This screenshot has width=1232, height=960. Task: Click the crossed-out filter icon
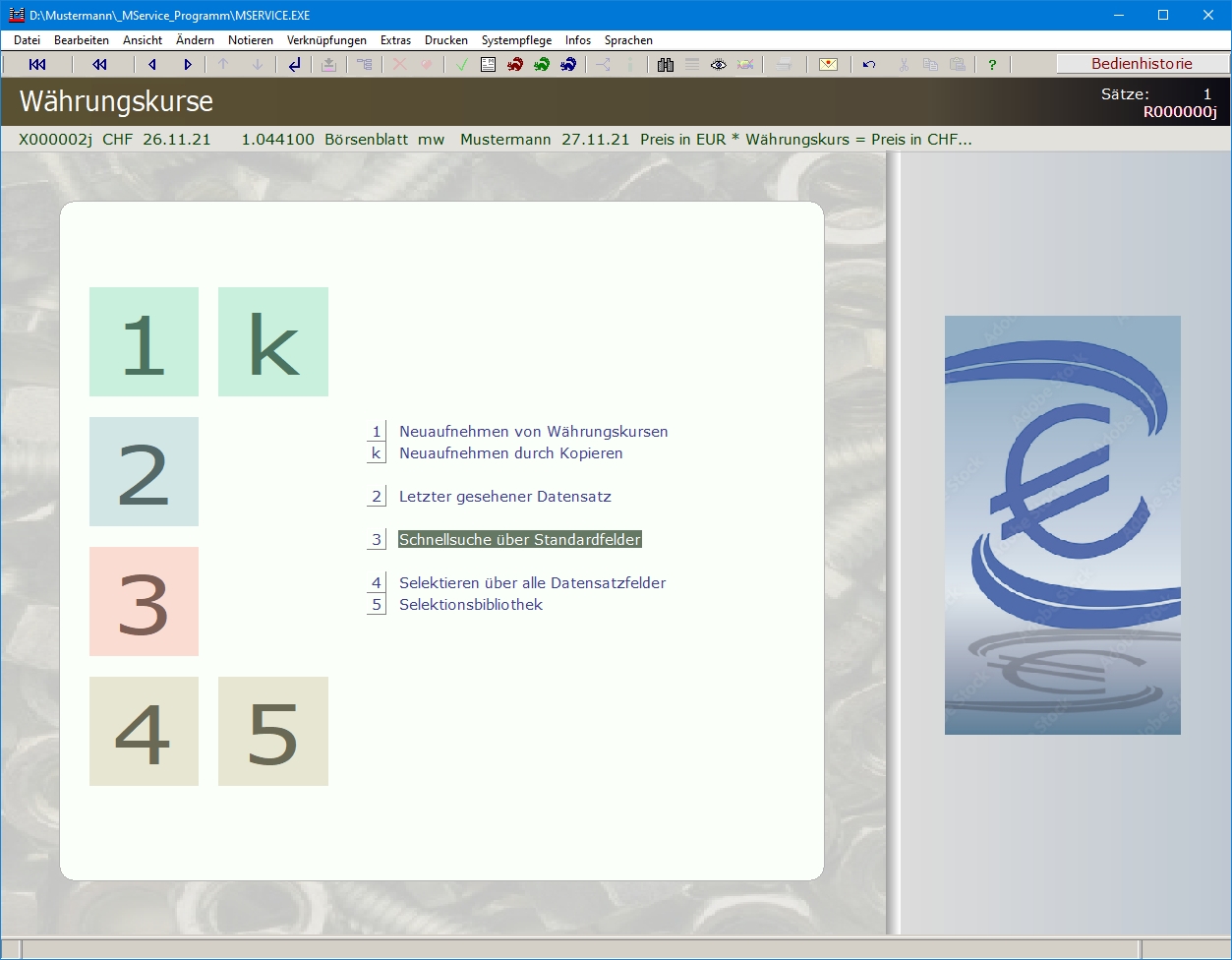[746, 65]
